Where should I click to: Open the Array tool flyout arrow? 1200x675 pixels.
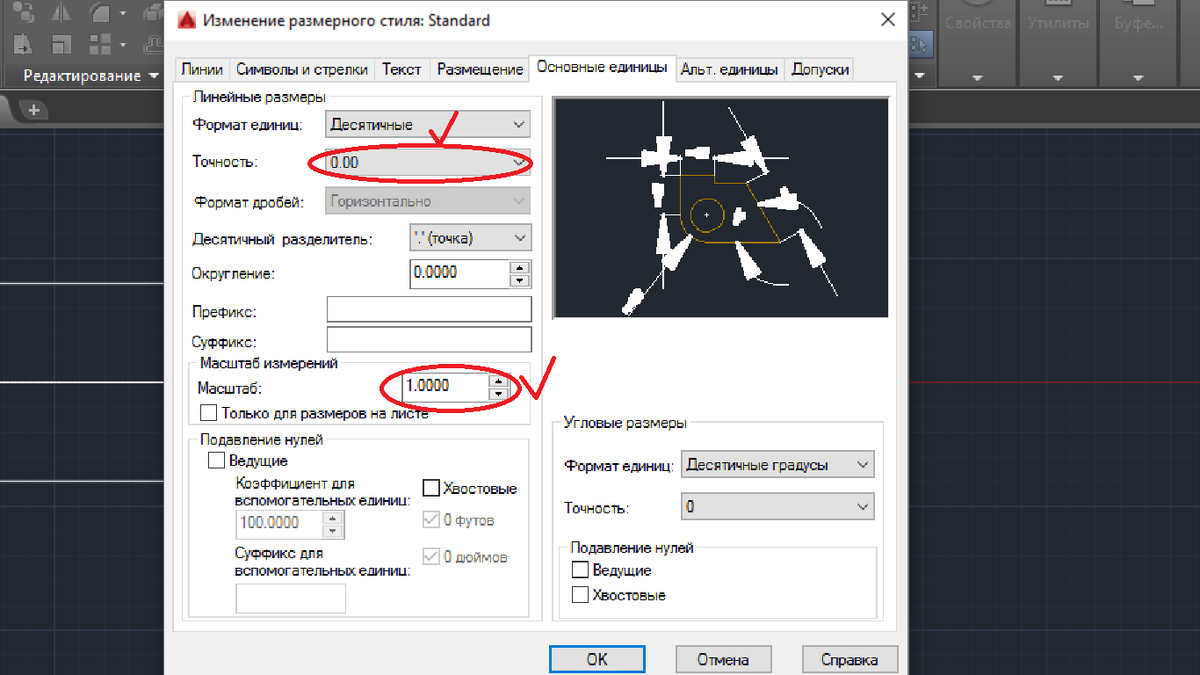coord(123,44)
